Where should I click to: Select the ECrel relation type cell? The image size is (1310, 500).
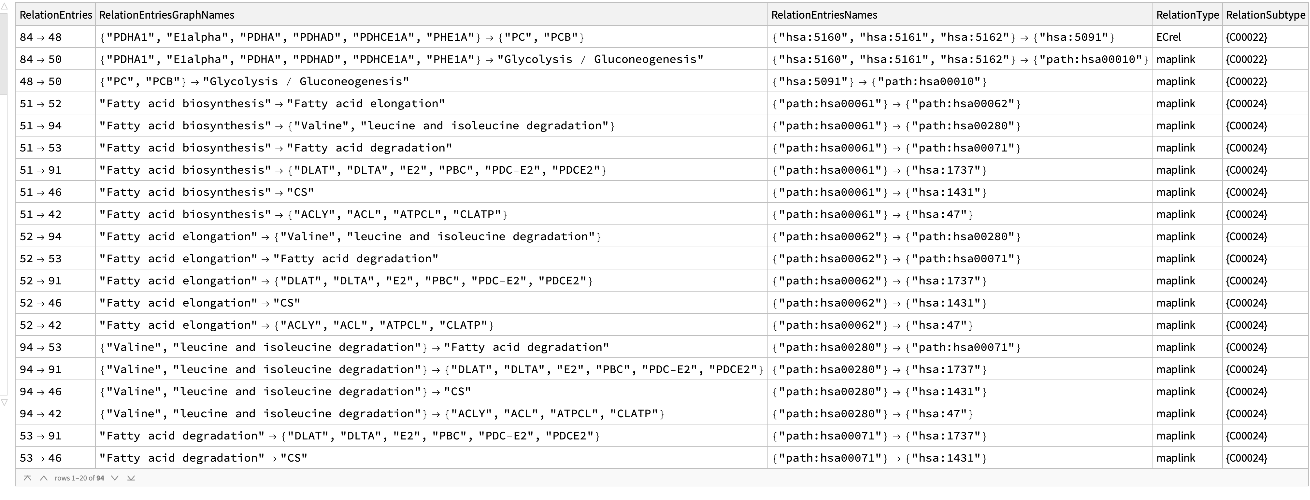tap(1168, 37)
